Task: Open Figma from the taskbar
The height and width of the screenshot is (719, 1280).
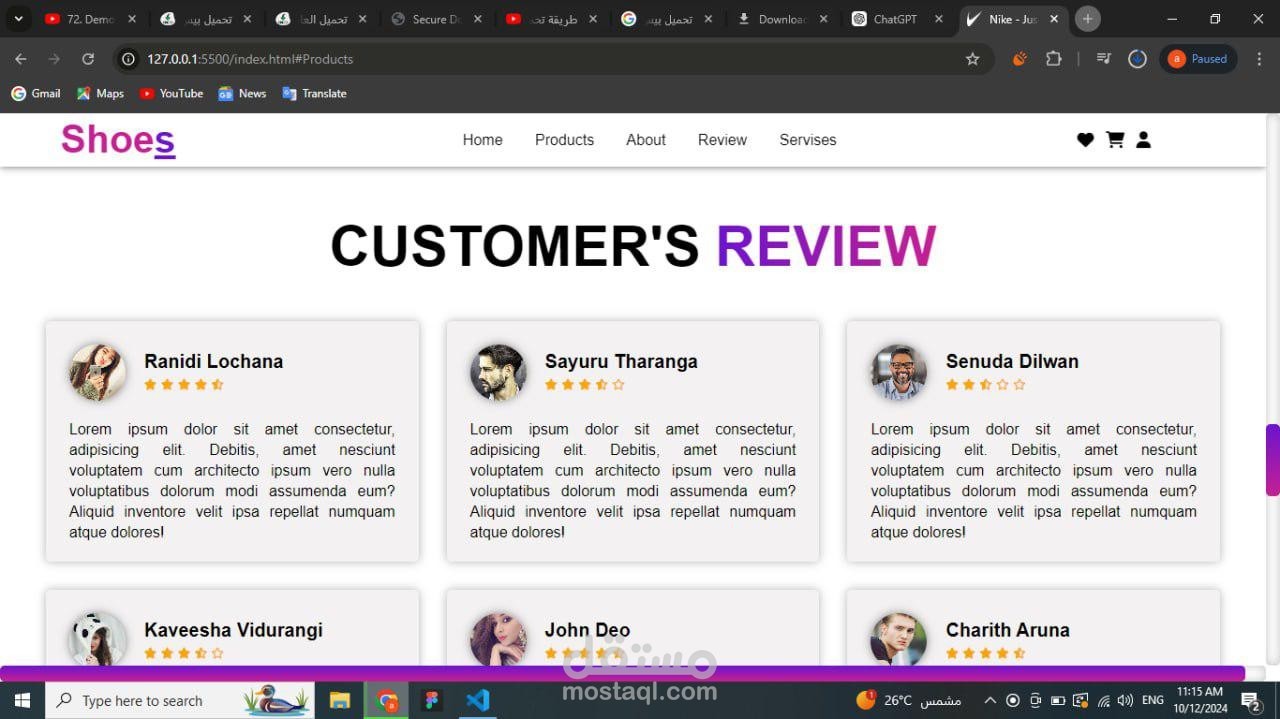Action: click(x=432, y=700)
